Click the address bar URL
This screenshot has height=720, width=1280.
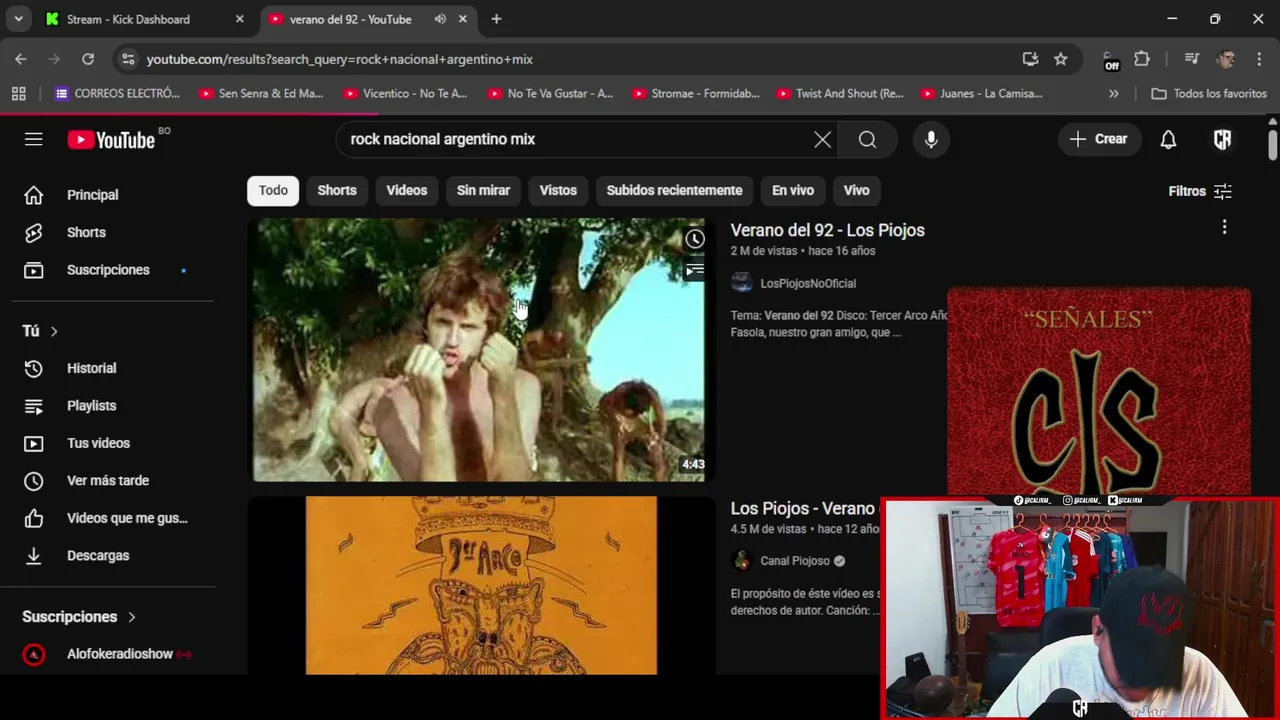click(340, 59)
